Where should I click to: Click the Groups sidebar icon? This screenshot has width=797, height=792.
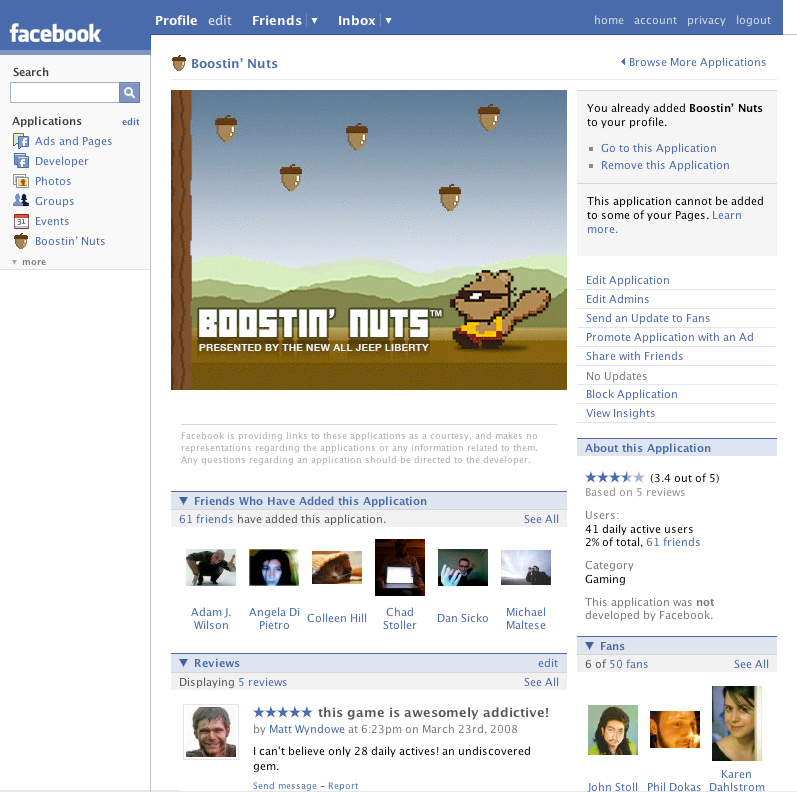coord(21,200)
